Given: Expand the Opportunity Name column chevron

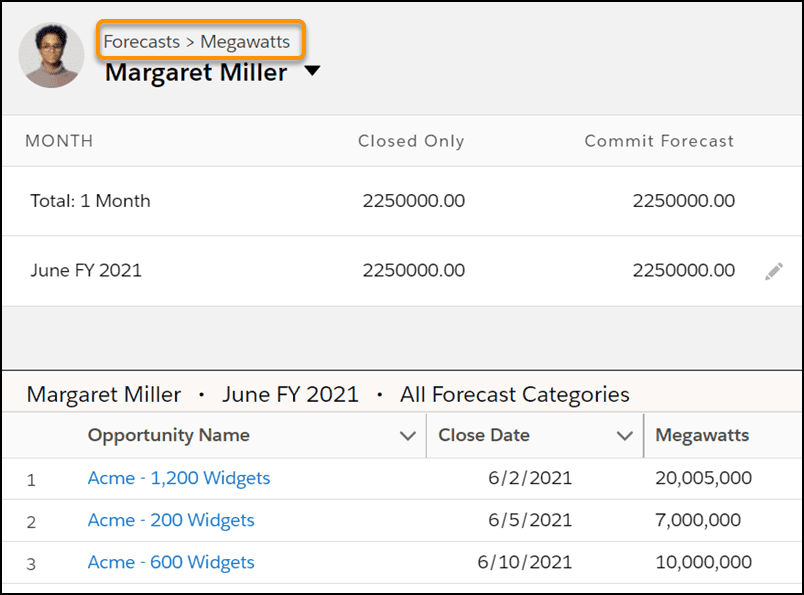Looking at the screenshot, I should pyautogui.click(x=408, y=436).
